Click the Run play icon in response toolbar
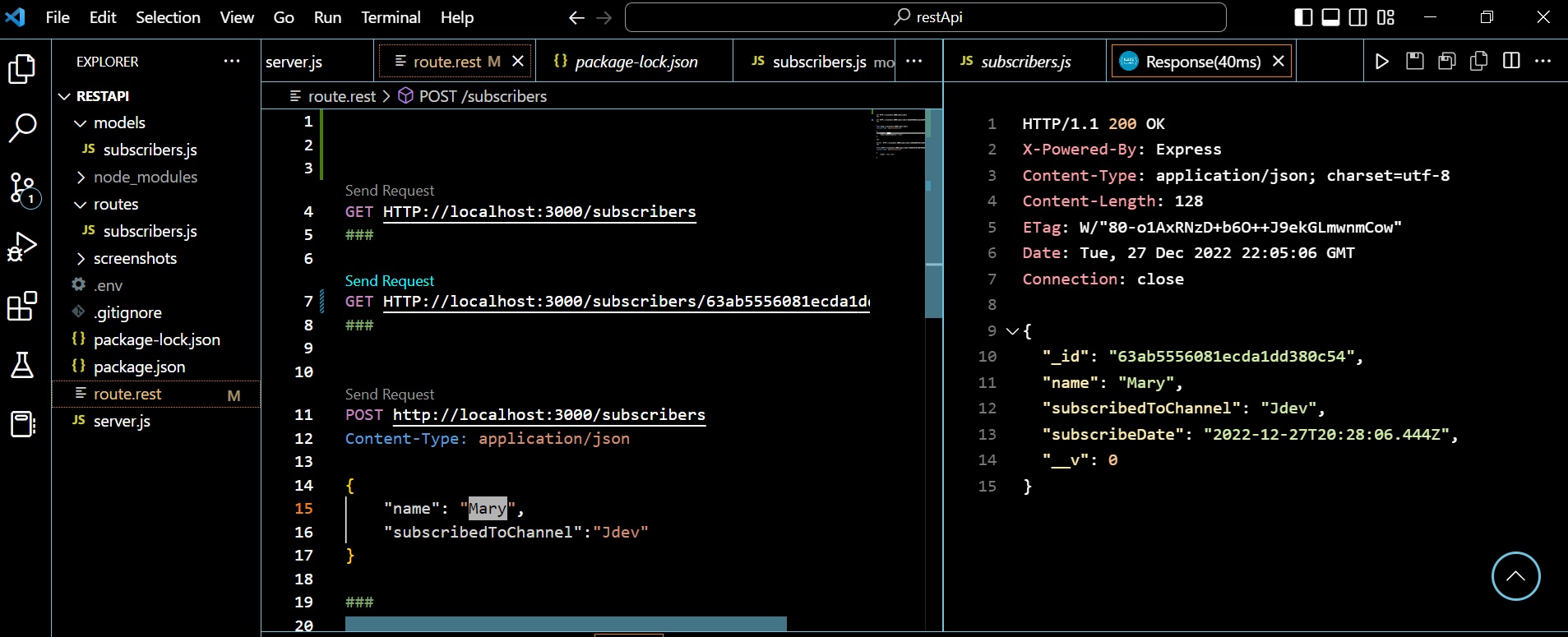The height and width of the screenshot is (637, 1568). [1382, 61]
